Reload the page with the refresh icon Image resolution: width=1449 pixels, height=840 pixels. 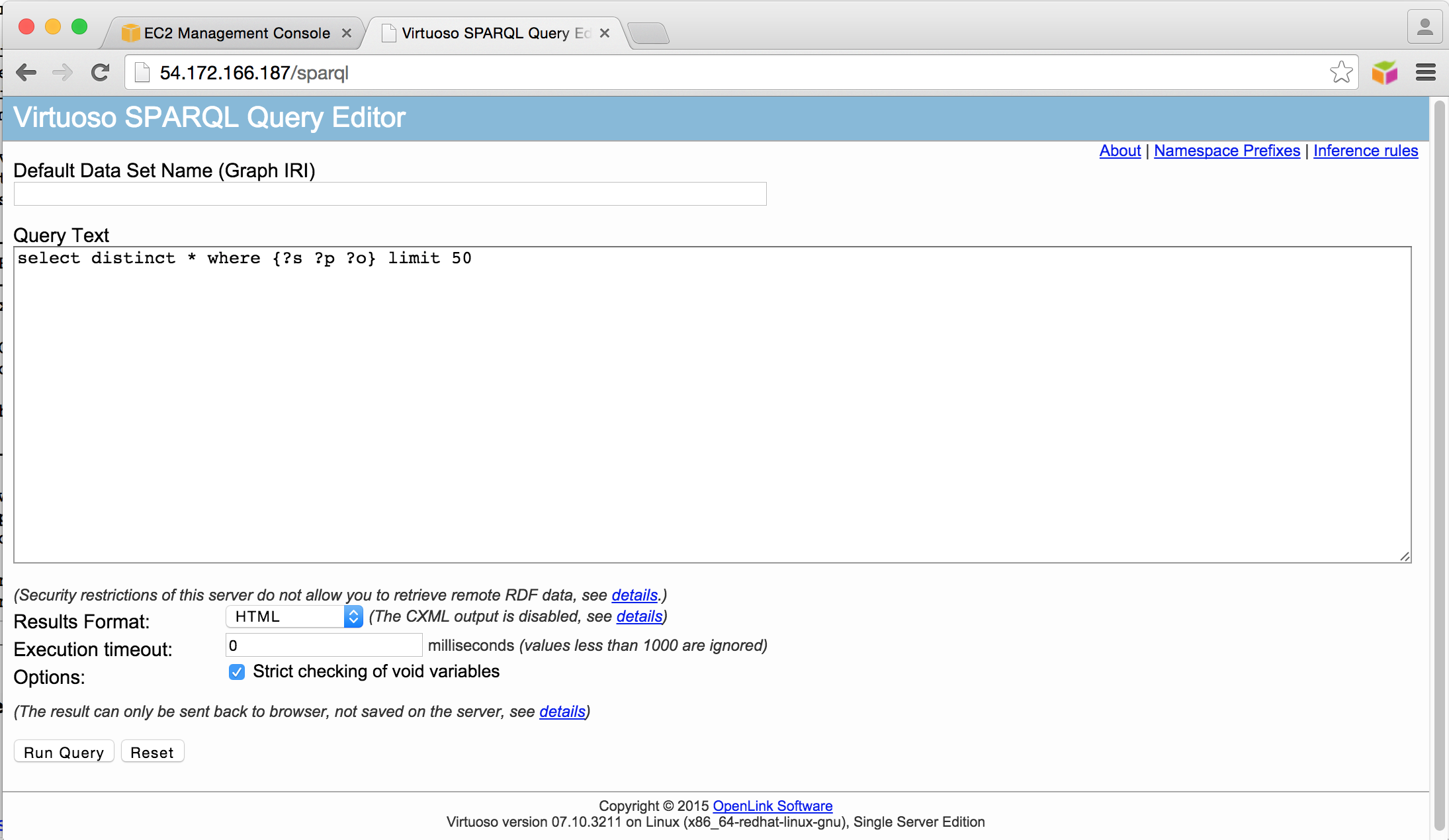coord(100,72)
